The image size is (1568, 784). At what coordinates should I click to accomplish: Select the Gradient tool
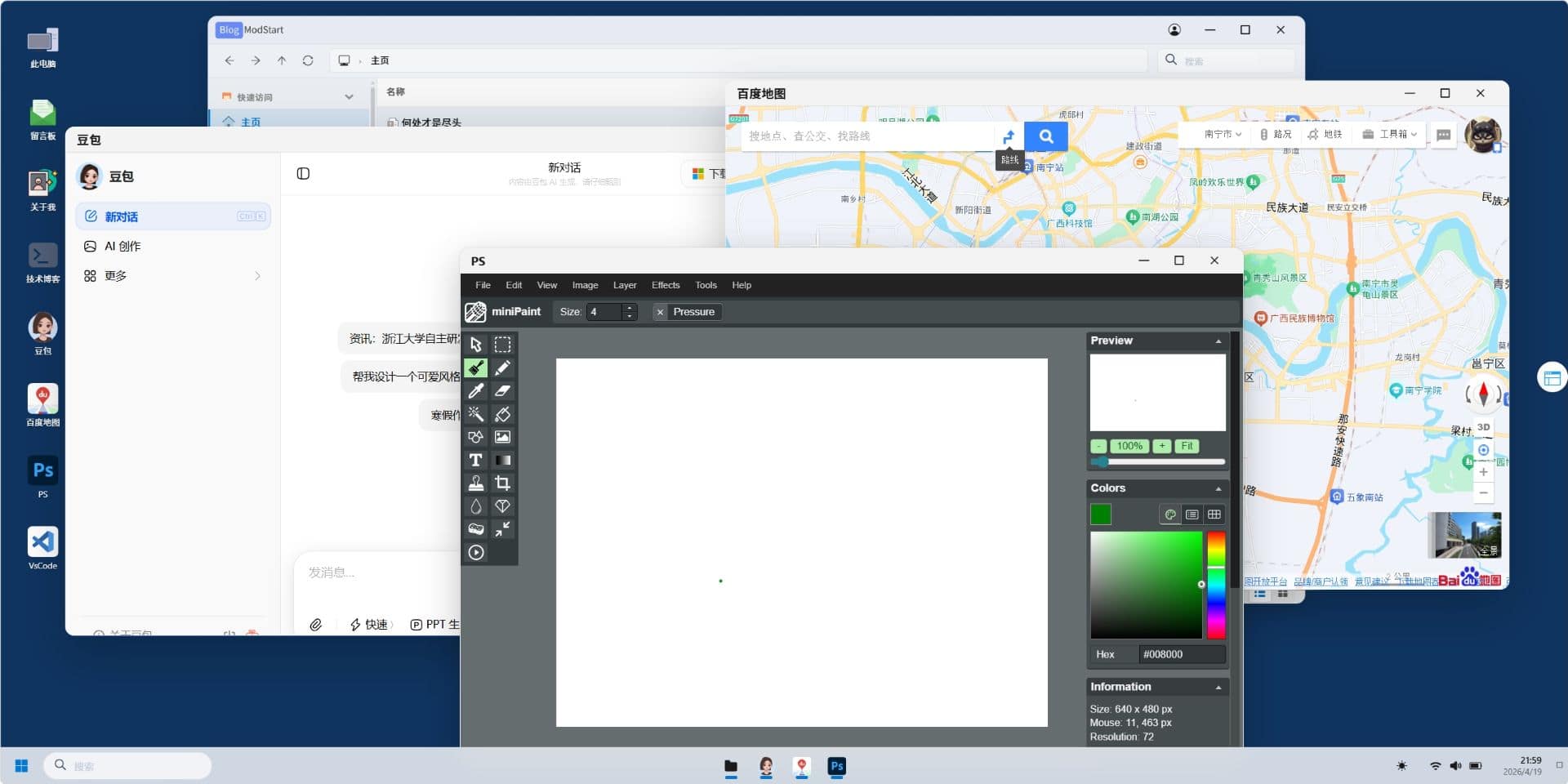[502, 460]
